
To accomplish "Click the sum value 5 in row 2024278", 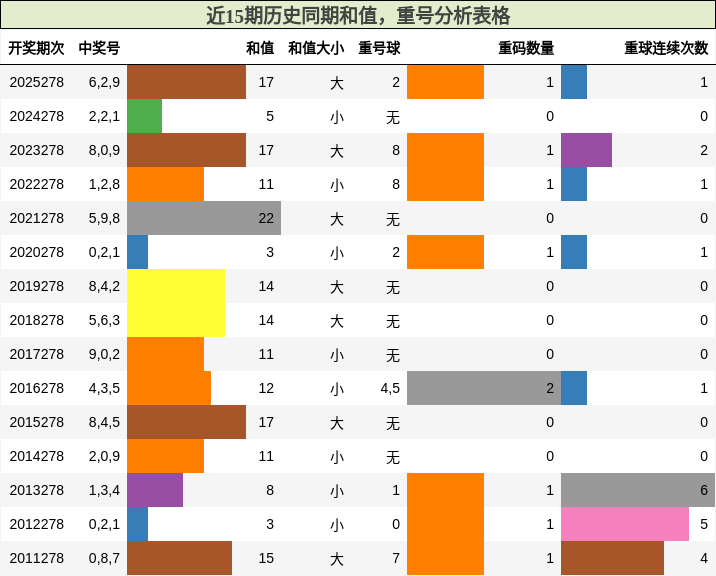I will 270,116.
